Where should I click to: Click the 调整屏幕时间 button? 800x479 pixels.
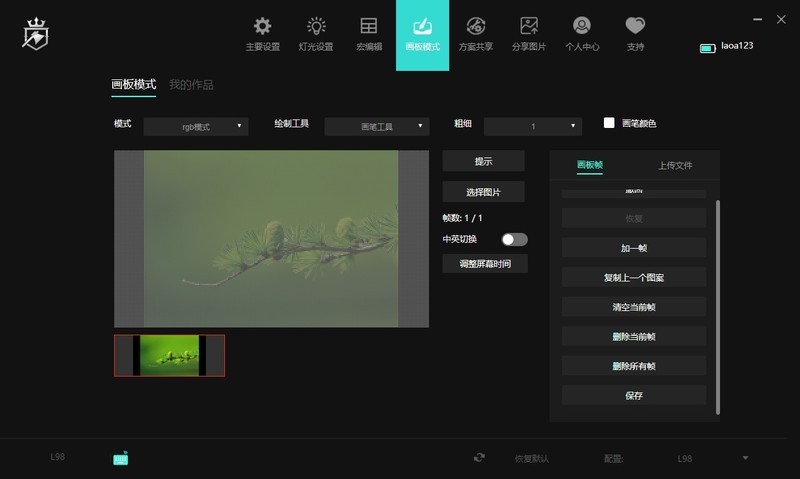click(485, 264)
